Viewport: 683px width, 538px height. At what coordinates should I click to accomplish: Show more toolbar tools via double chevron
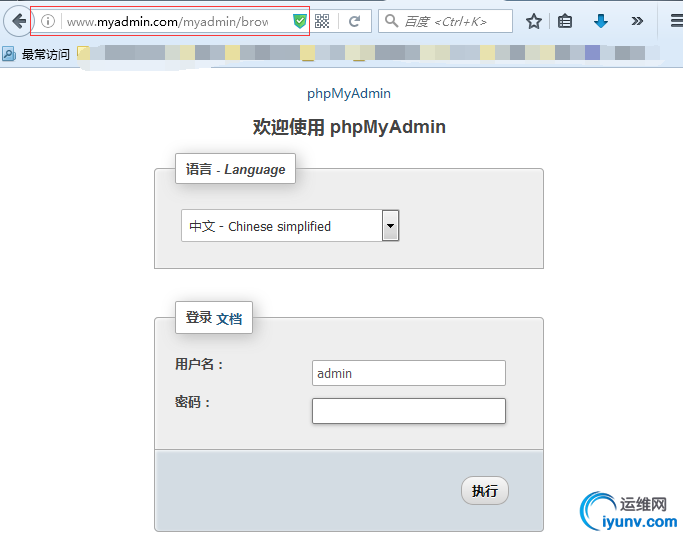tap(637, 21)
